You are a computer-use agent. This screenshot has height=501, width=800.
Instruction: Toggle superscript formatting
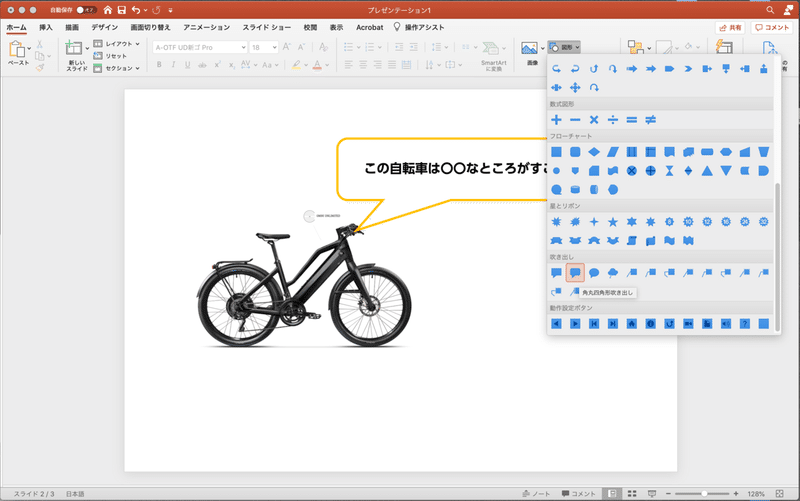click(217, 65)
